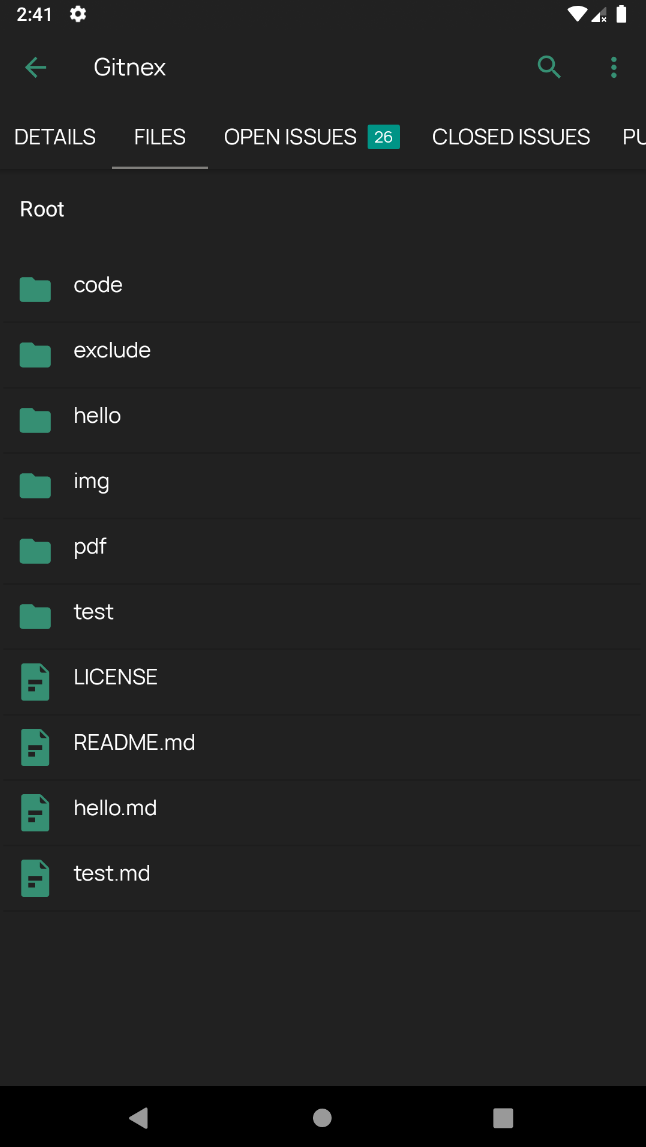646x1147 pixels.
Task: Switch to the Closed Issues tab
Action: (x=511, y=137)
